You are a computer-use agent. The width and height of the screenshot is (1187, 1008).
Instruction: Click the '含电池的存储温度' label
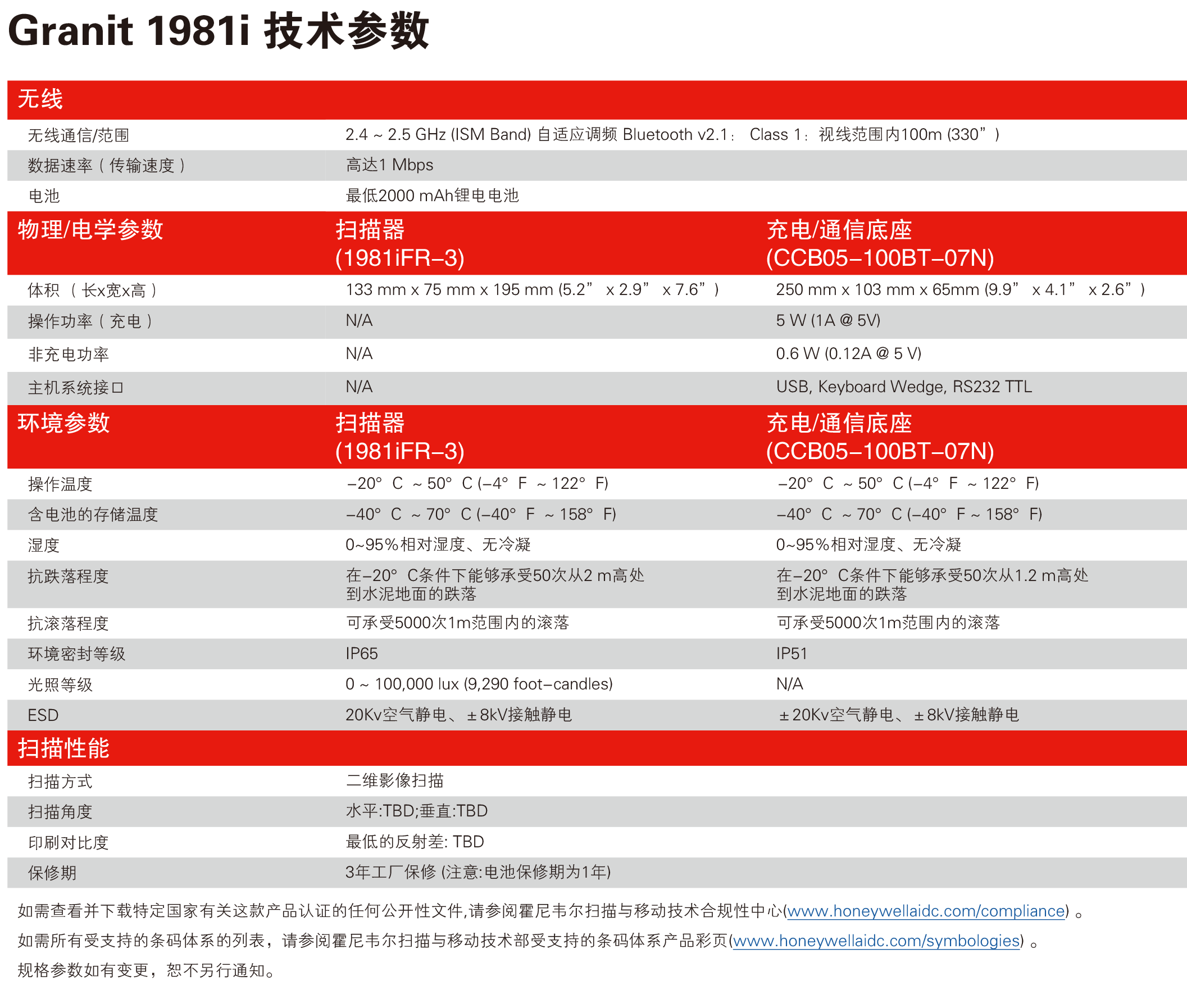pyautogui.click(x=93, y=515)
